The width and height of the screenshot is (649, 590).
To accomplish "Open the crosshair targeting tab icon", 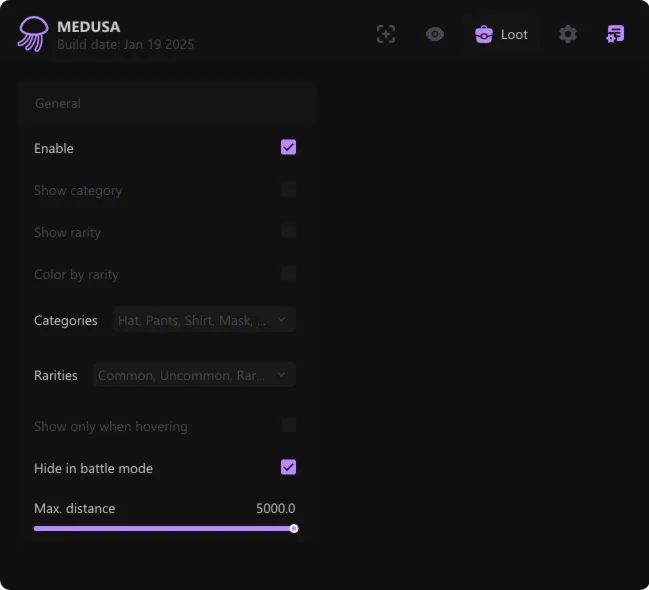I will coord(386,34).
